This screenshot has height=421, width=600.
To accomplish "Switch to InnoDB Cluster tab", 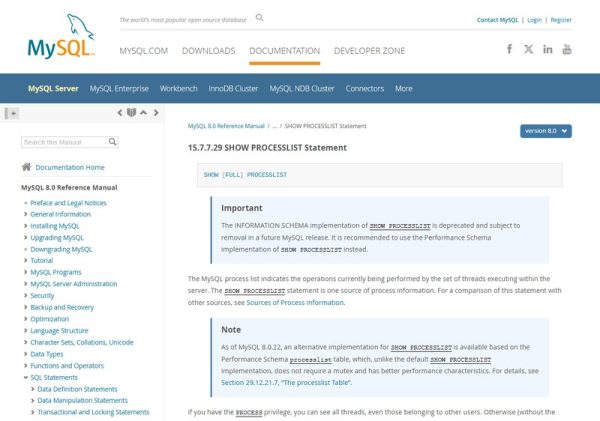I will 233,88.
